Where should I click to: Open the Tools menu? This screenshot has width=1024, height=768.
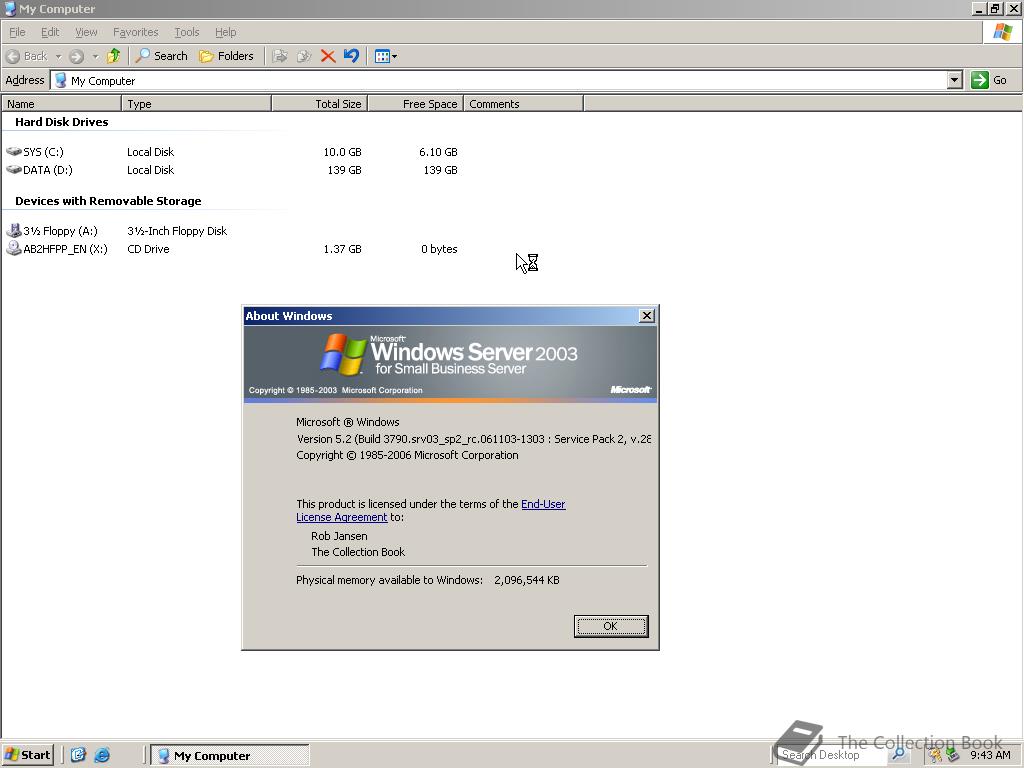coord(186,32)
